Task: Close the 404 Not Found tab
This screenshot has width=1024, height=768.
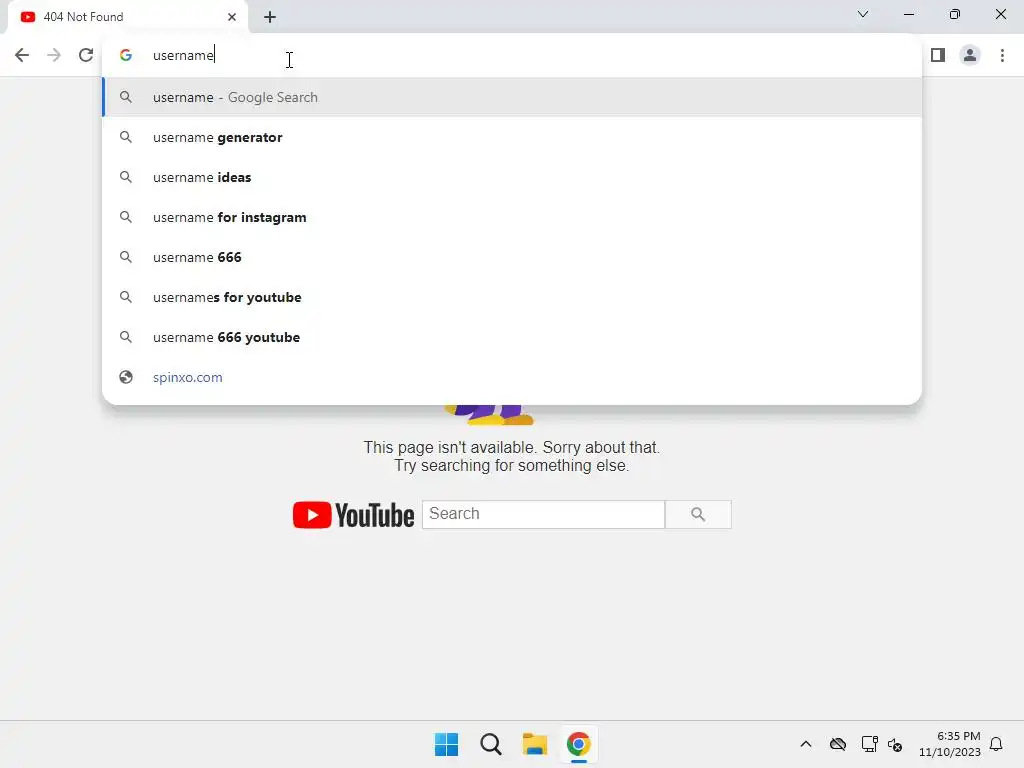Action: tap(232, 17)
